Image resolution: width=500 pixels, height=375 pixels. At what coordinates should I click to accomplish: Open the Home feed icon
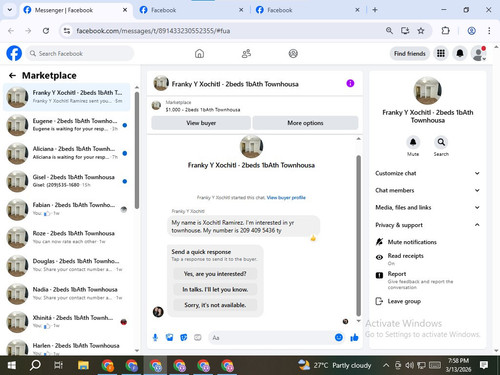(x=199, y=53)
